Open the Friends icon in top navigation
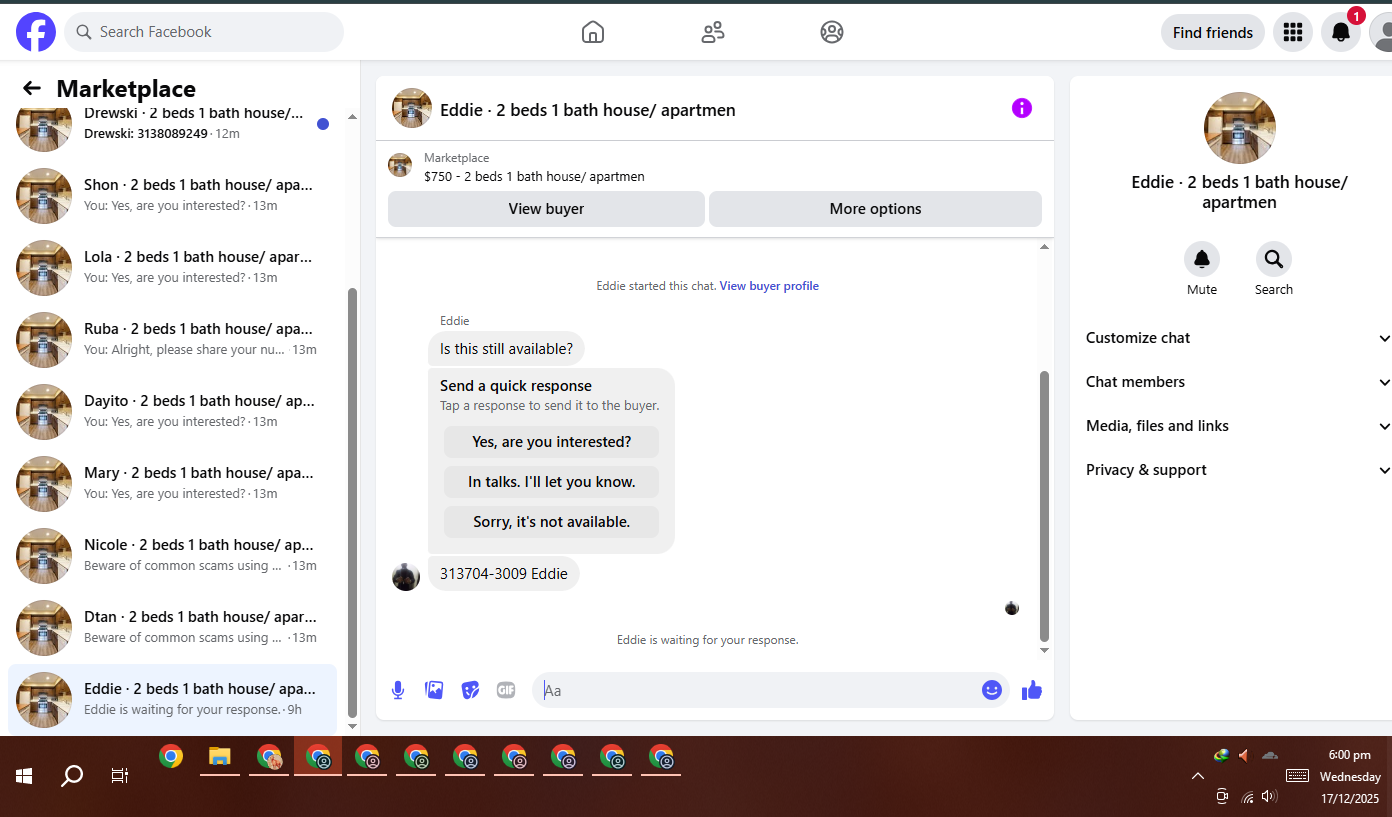The width and height of the screenshot is (1392, 817). (x=713, y=32)
